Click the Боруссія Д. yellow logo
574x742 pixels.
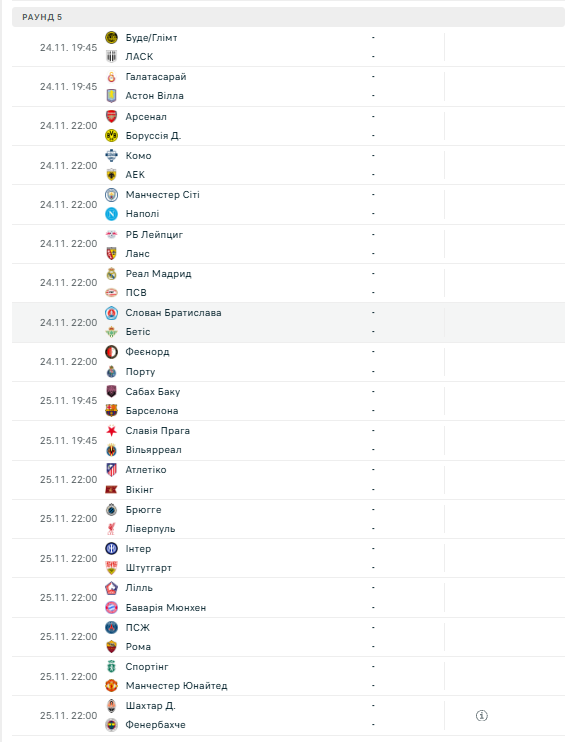[111, 135]
